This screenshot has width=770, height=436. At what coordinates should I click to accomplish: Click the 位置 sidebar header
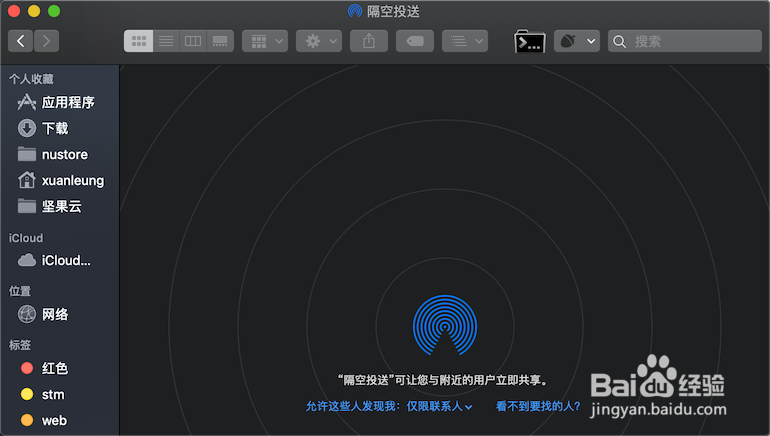(x=20, y=291)
